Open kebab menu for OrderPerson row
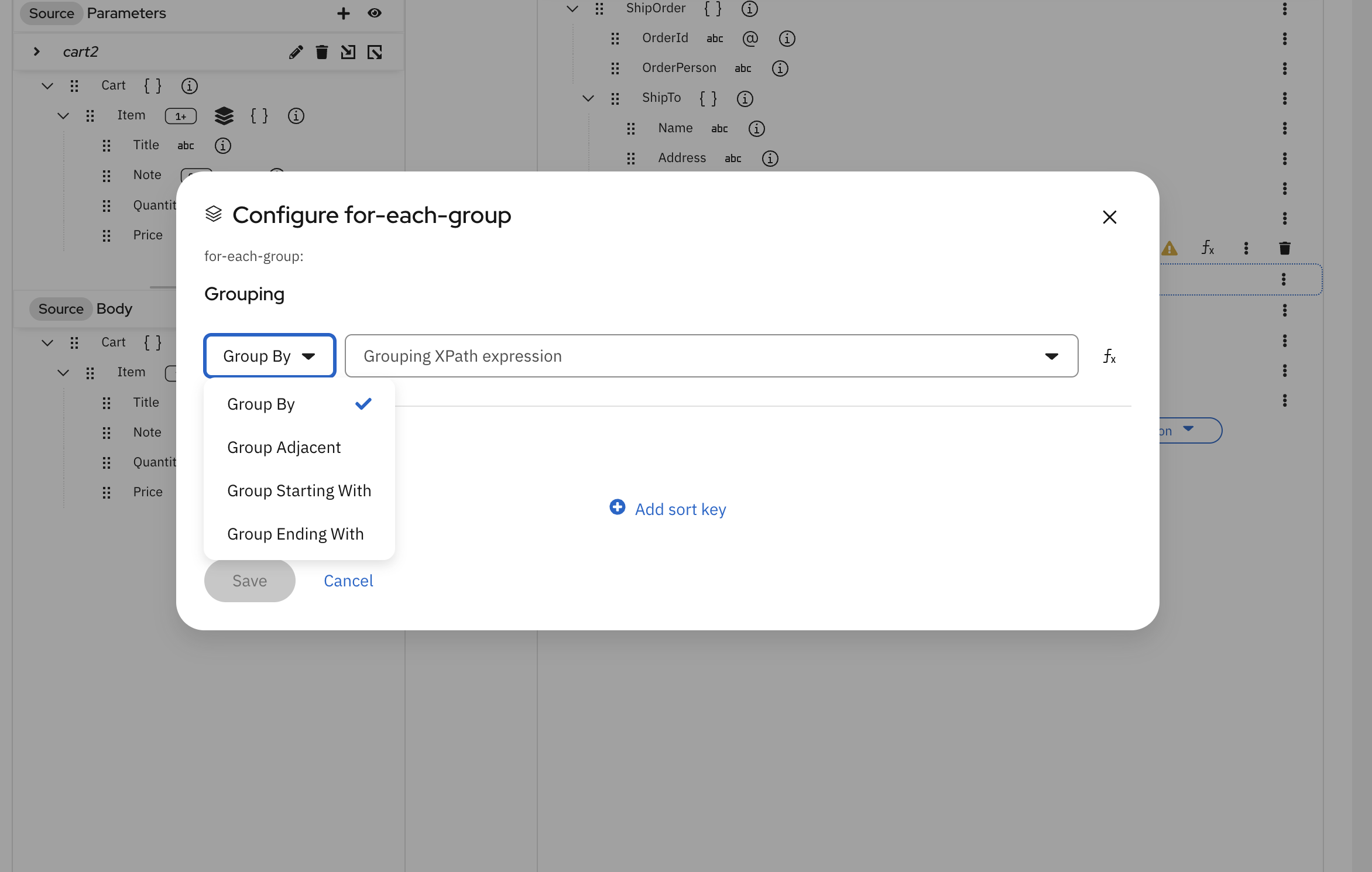1372x872 pixels. pyautogui.click(x=1284, y=68)
